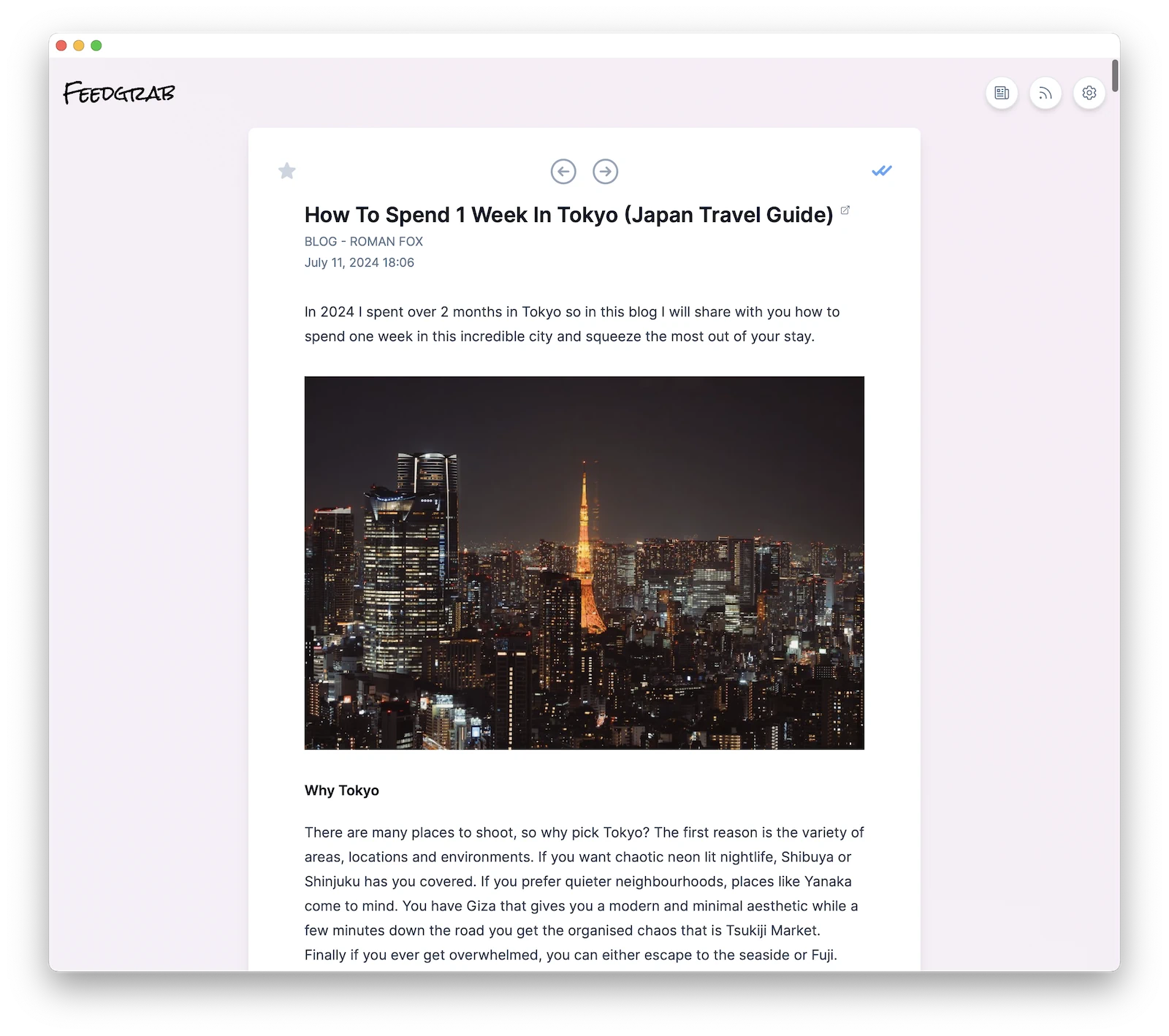Image resolution: width=1169 pixels, height=1036 pixels.
Task: Open the BLOG - ROMAN FOX feed link
Action: point(363,241)
